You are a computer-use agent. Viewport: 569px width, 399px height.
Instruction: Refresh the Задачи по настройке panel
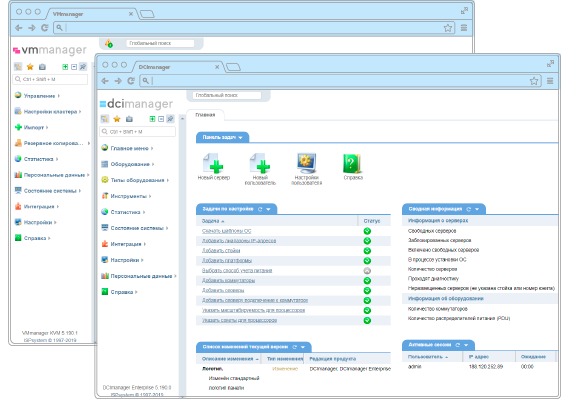(260, 209)
